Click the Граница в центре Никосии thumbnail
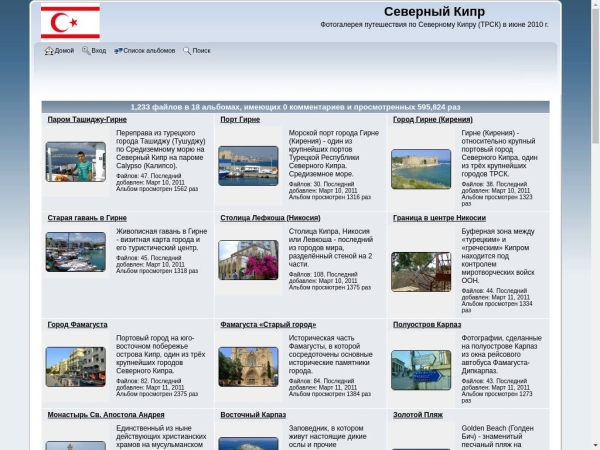This screenshot has width=600, height=450. [x=421, y=272]
